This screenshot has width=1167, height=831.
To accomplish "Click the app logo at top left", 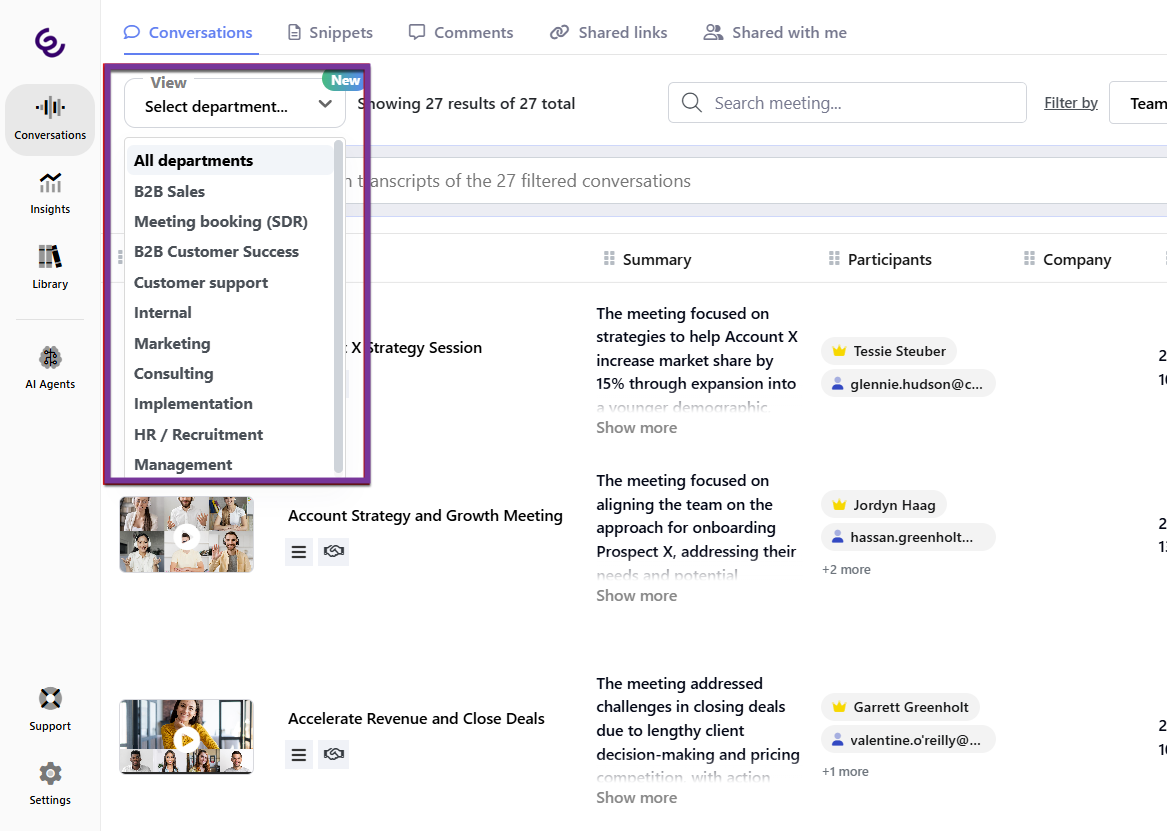I will (50, 42).
